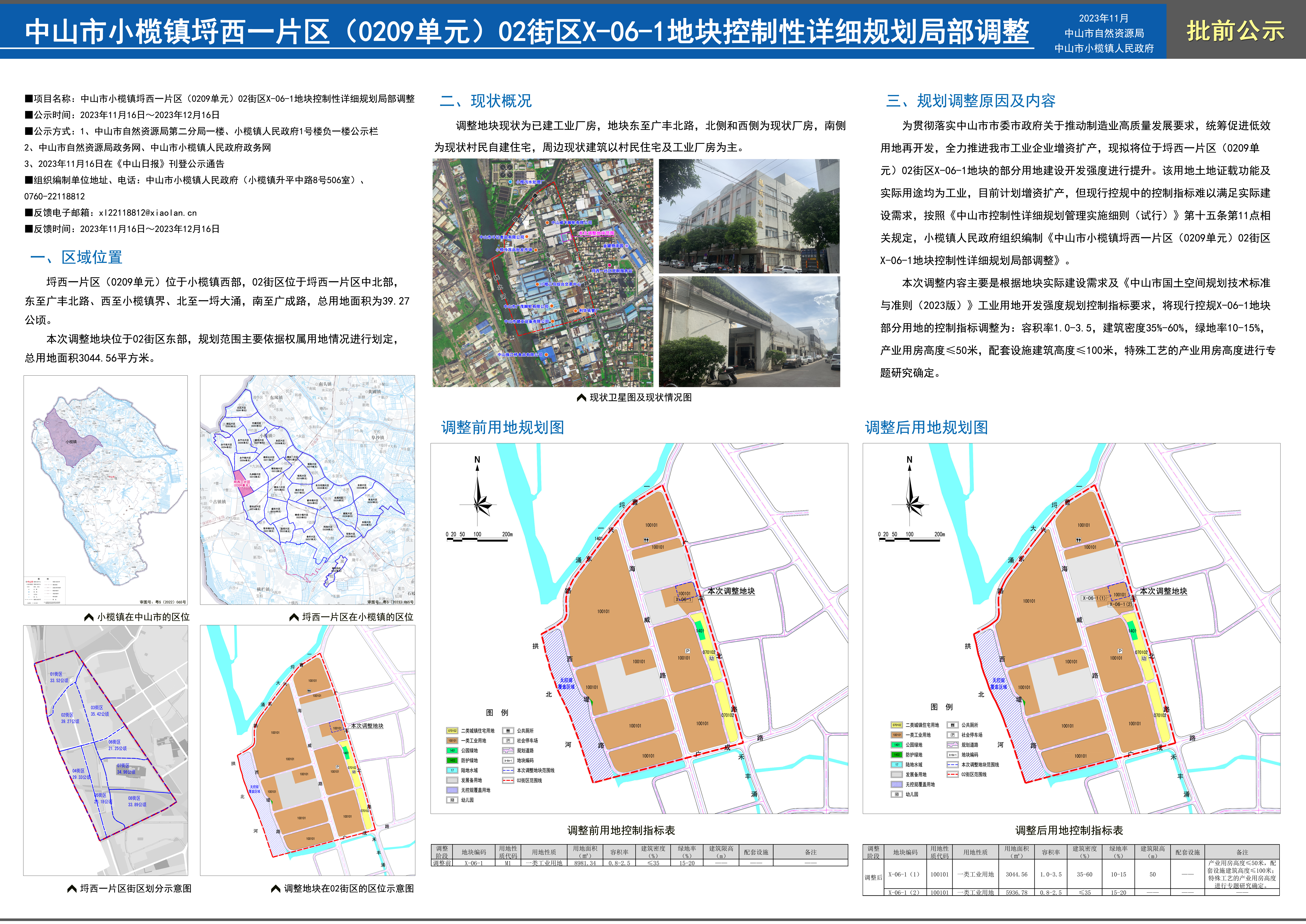Image resolution: width=1306 pixels, height=924 pixels.
Task: Click the brown 100101 swatch in the 调整前 legend
Action: click(x=452, y=741)
